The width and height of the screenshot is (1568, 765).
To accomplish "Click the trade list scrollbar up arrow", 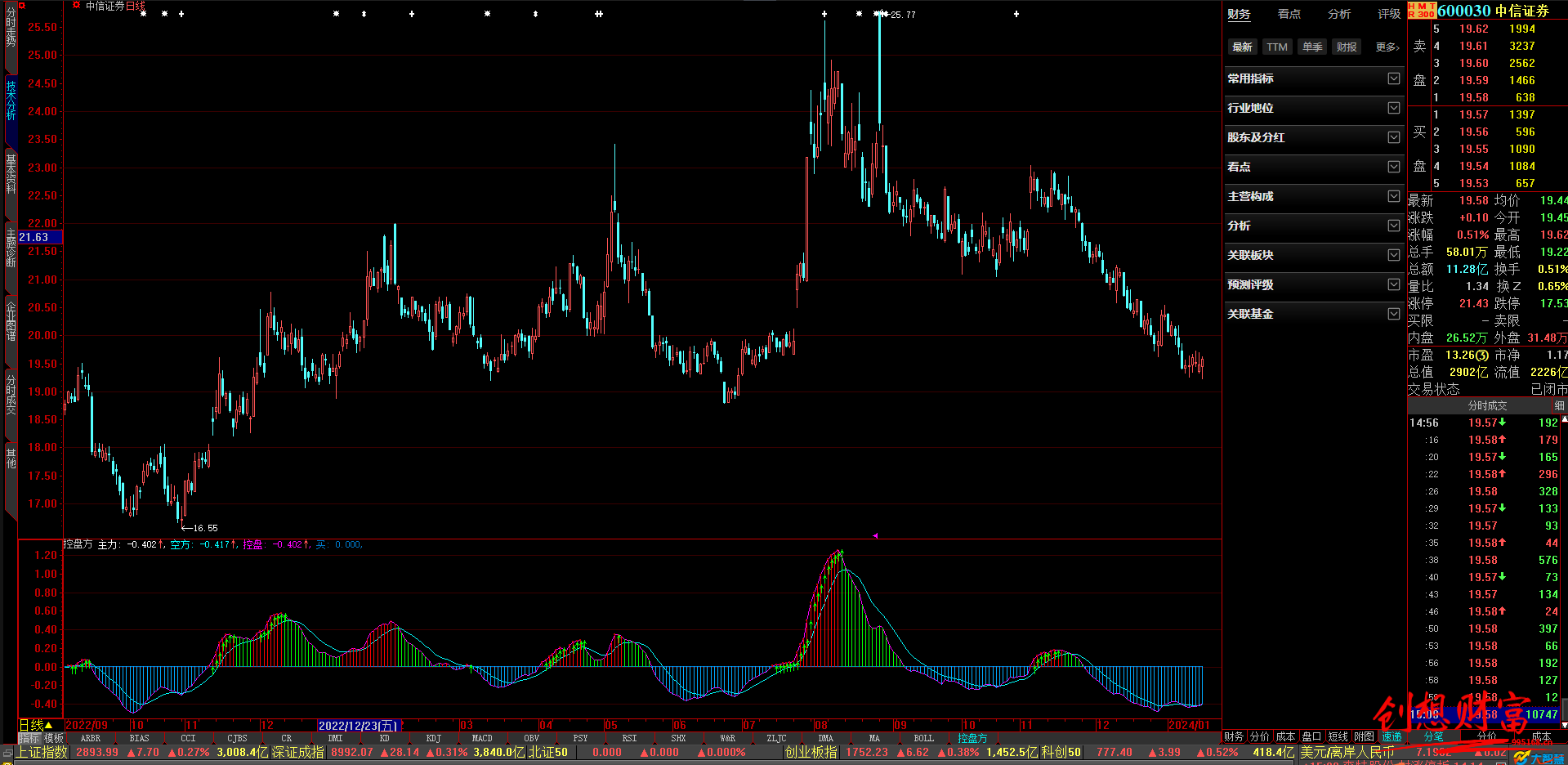I will coord(1564,419).
